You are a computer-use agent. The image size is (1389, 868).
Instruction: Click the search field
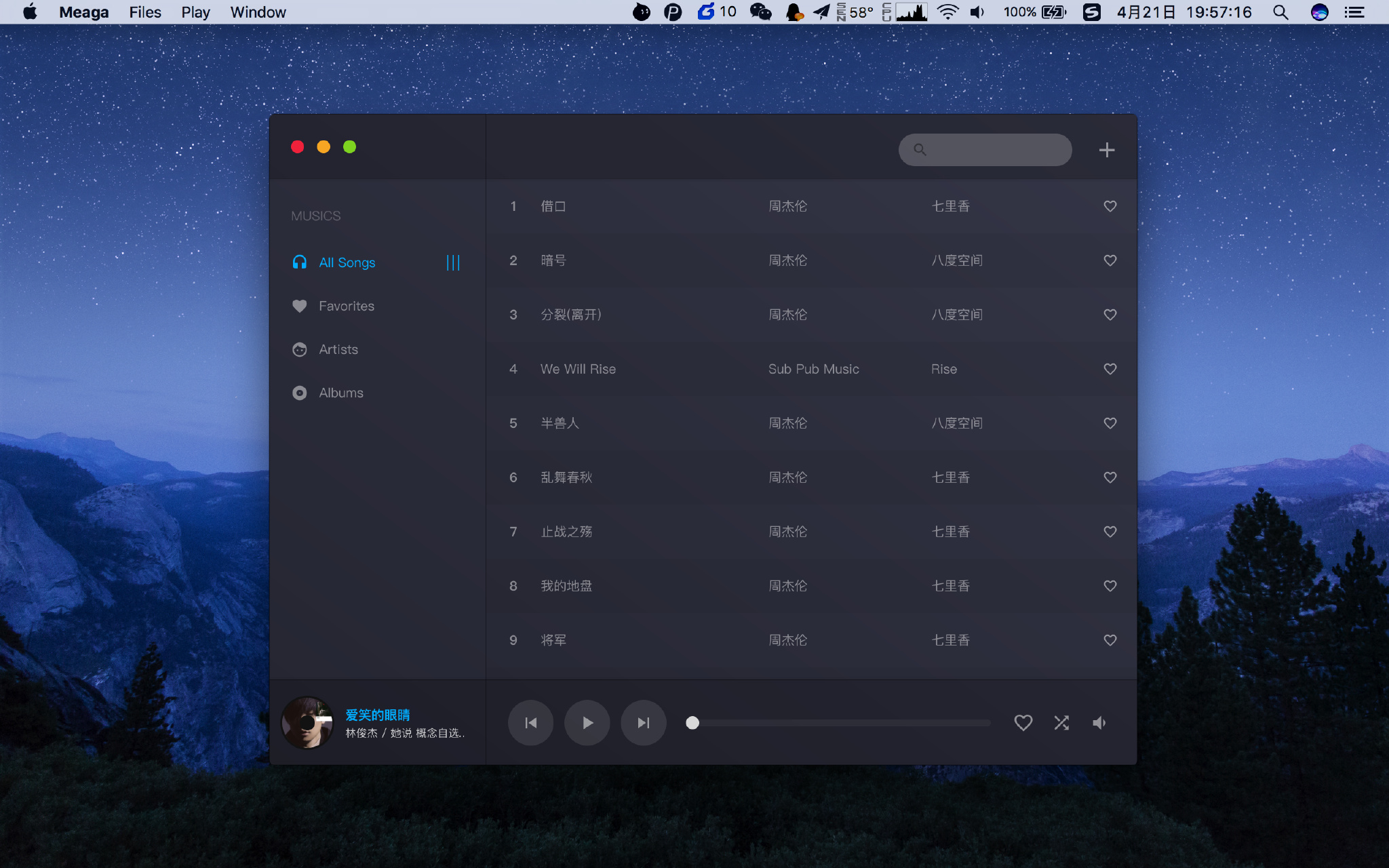tap(994, 150)
